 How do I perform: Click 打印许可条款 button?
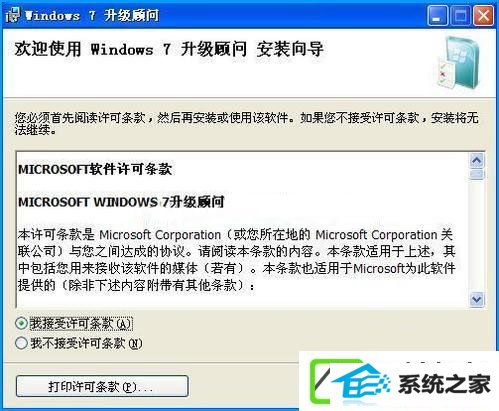pos(102,386)
